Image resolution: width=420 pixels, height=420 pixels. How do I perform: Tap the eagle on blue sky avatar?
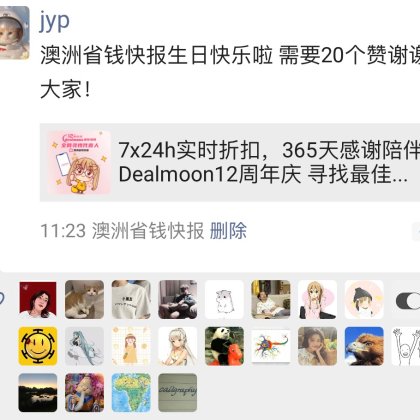(364, 346)
